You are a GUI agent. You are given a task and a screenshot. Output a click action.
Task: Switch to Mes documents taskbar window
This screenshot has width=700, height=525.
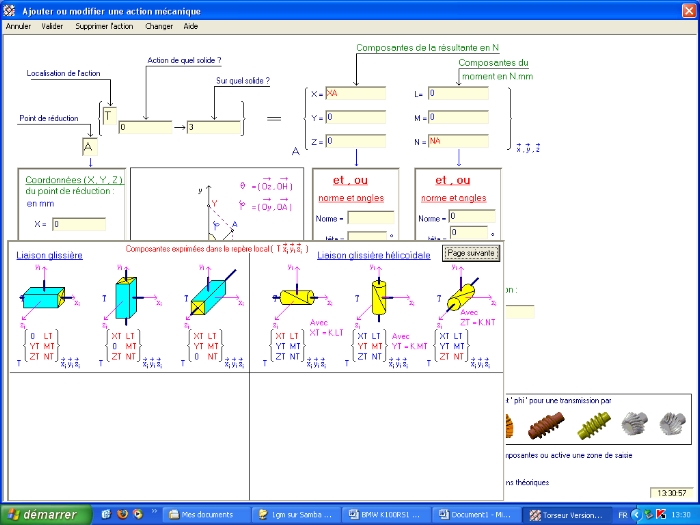click(206, 515)
